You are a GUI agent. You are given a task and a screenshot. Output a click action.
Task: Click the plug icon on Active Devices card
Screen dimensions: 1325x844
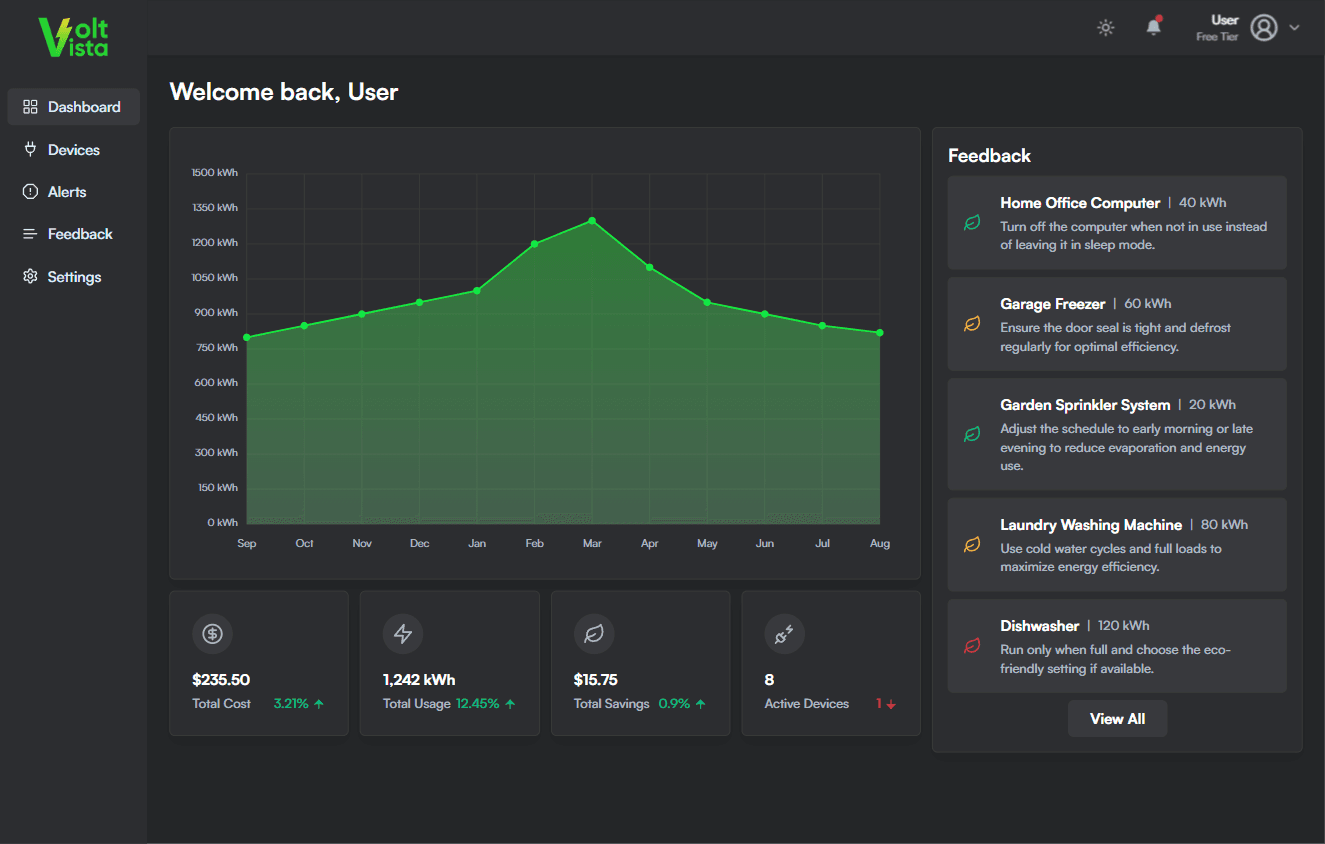785,633
